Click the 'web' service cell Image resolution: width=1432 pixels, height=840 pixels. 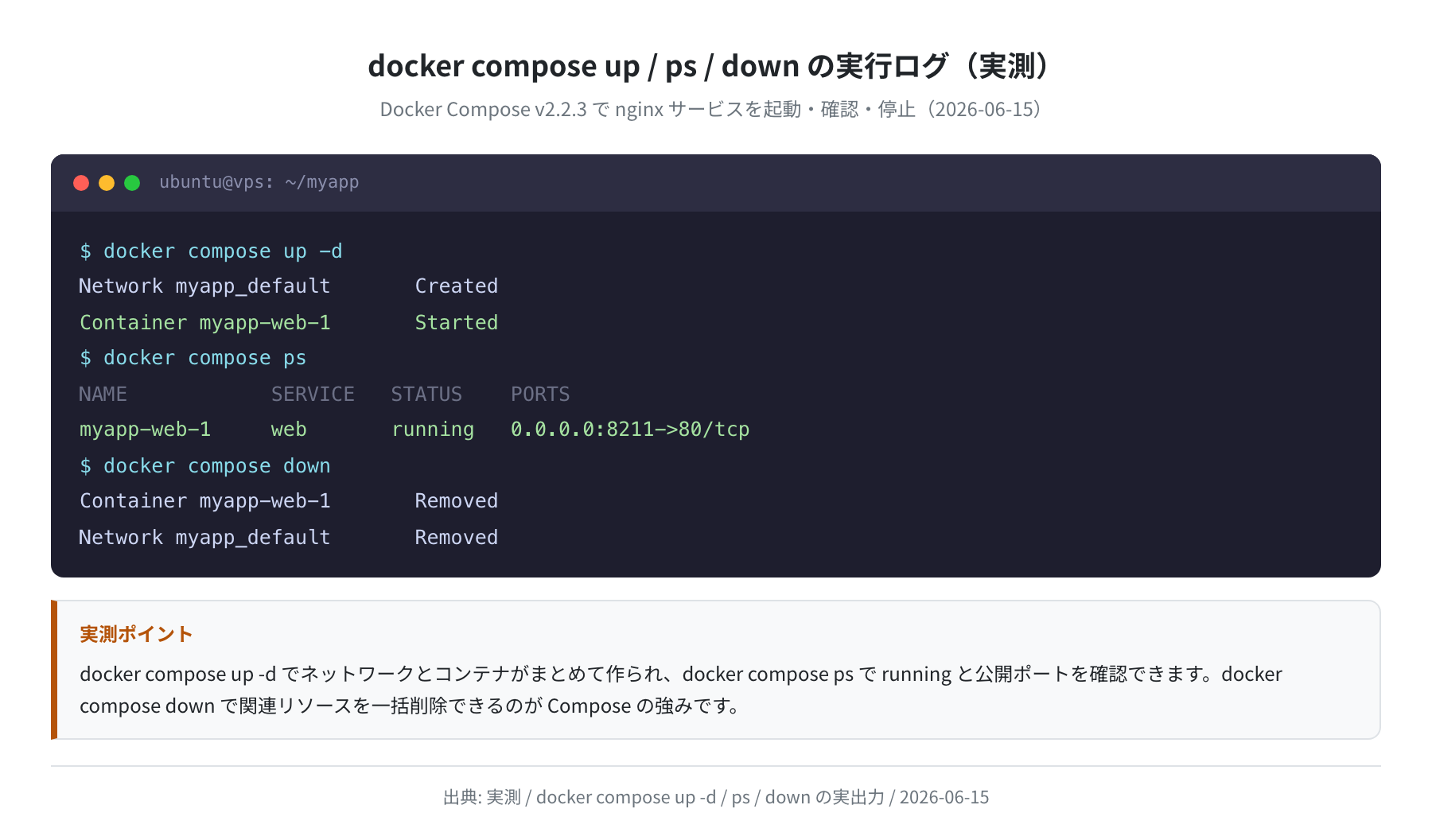[x=289, y=430]
